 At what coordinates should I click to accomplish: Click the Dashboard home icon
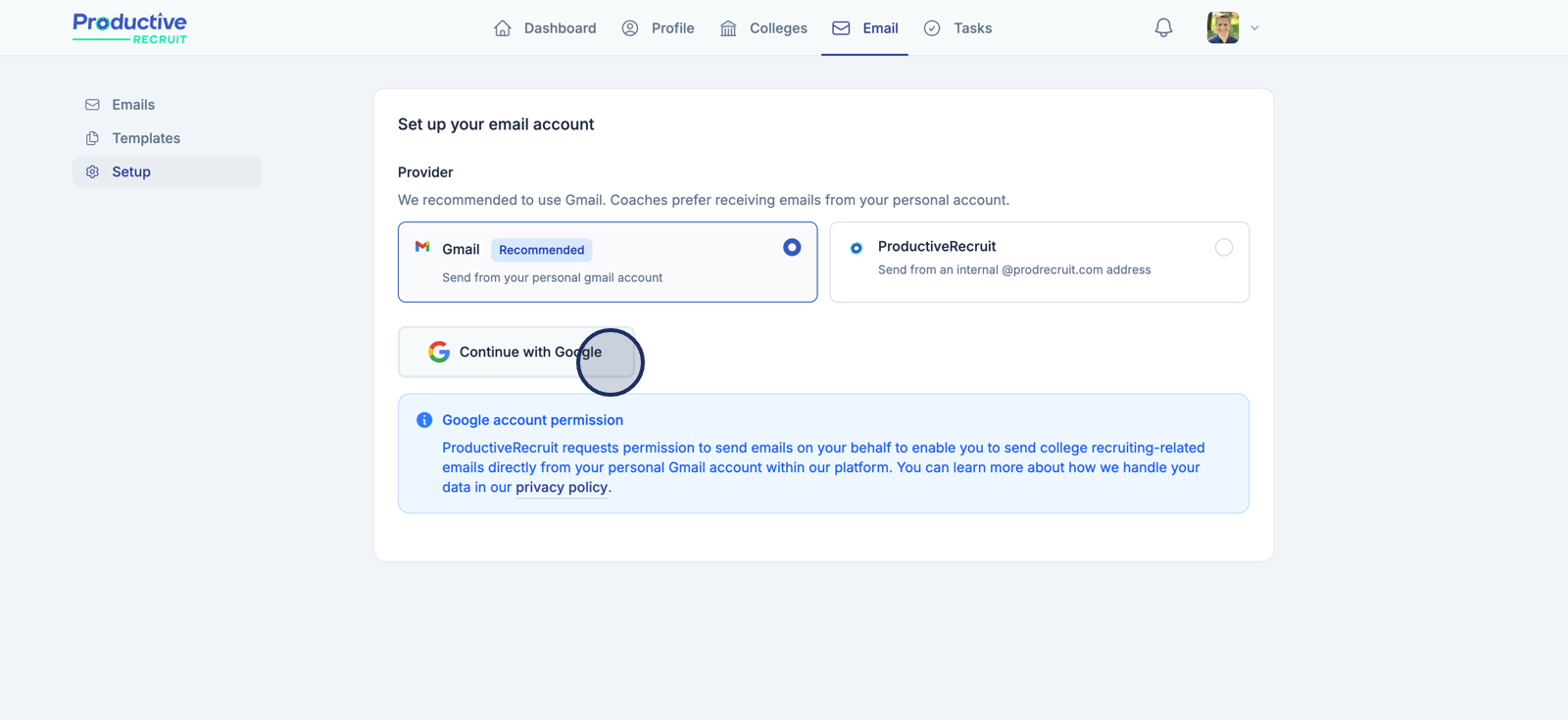point(503,28)
